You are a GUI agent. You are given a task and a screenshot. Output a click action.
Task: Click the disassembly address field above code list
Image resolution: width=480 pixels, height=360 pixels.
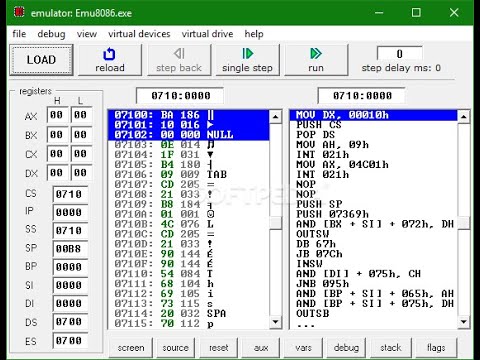[362, 96]
